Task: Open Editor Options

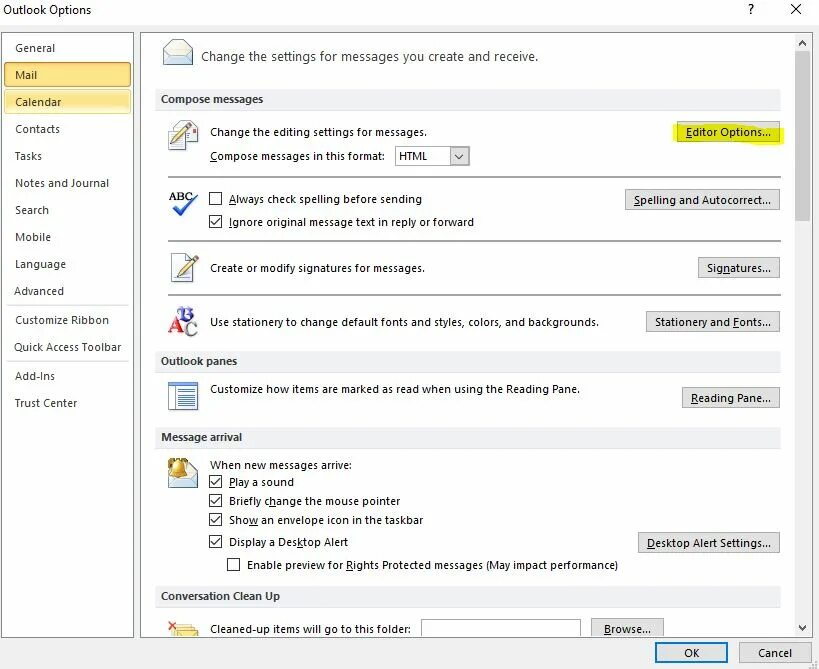Action: click(728, 132)
